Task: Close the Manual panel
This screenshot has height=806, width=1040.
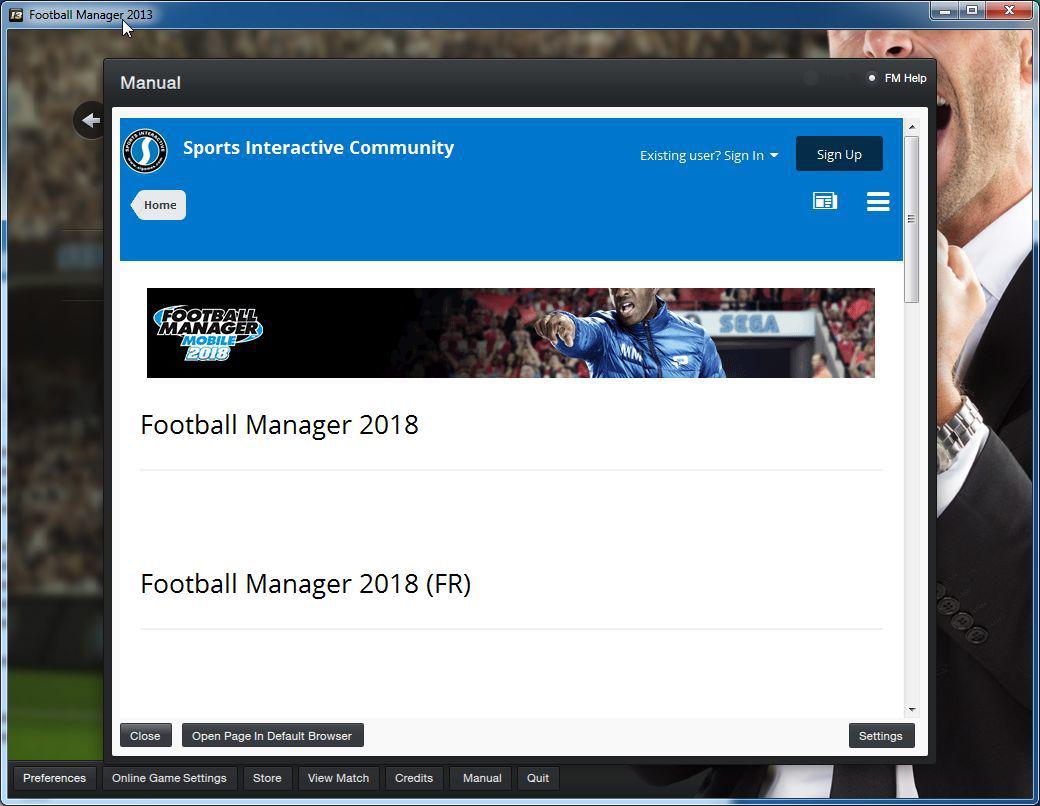Action: [145, 736]
